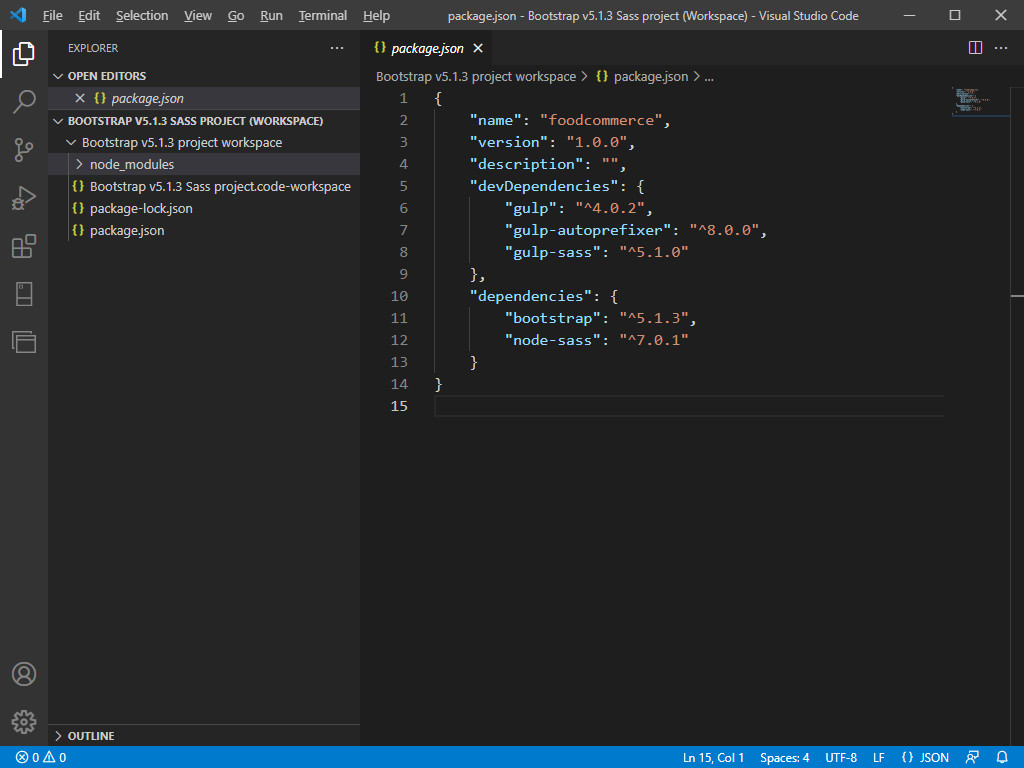Click the JSON braces icon in breadcrumb
Image resolution: width=1024 pixels, height=768 pixels.
pyautogui.click(x=602, y=76)
